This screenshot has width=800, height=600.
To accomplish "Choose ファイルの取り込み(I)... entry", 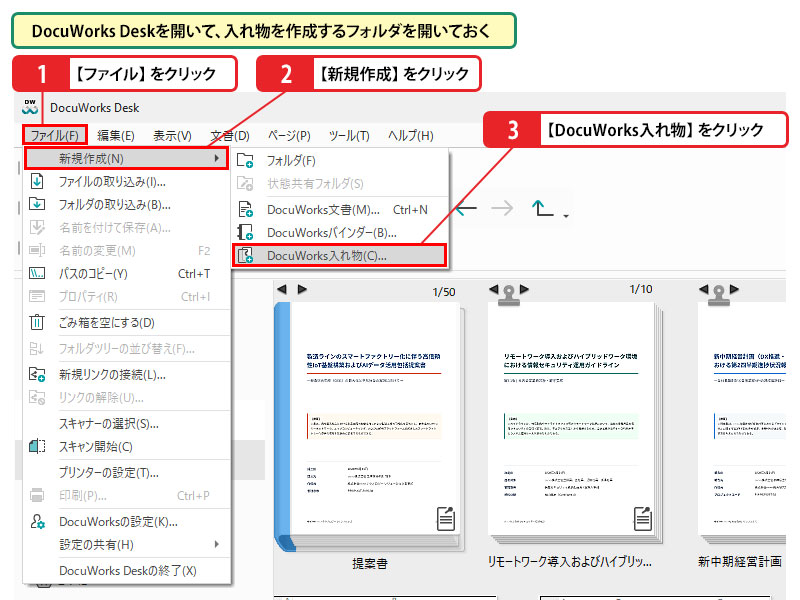I will 127,182.
